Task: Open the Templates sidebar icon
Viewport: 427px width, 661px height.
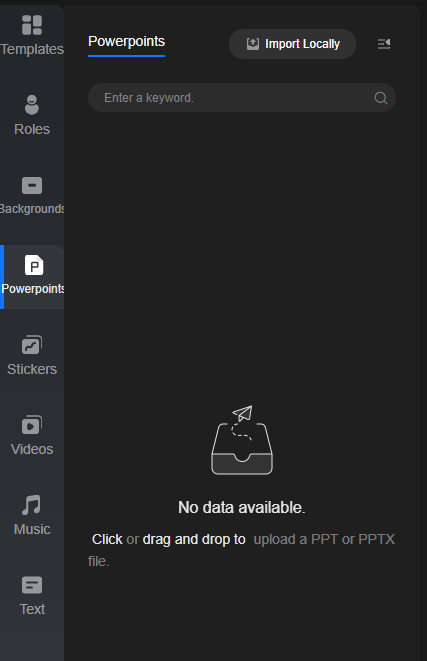Action: (x=32, y=25)
